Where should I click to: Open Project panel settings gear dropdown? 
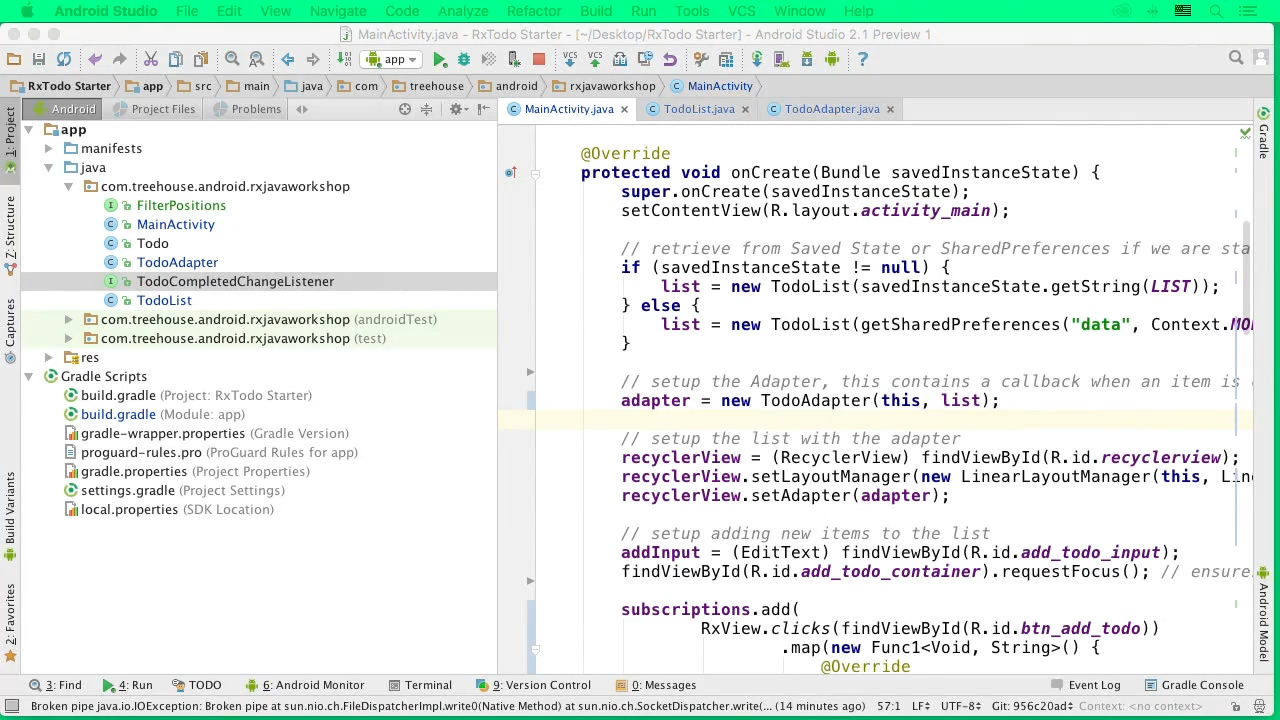(459, 109)
